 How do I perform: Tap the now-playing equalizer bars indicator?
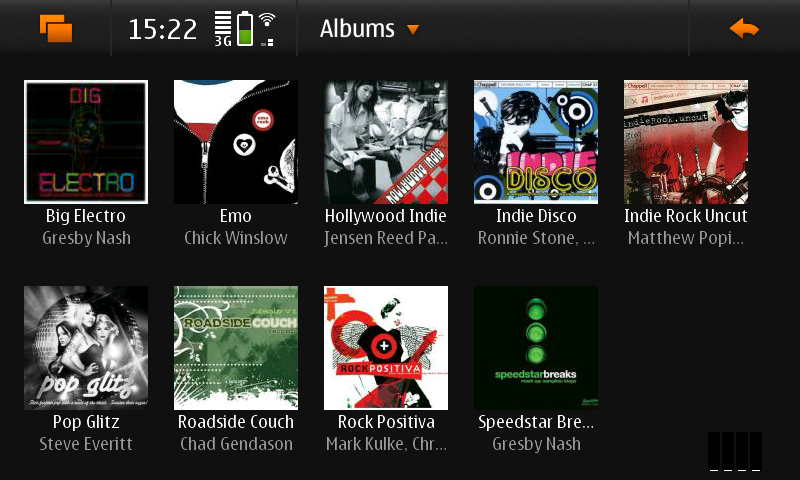pos(735,451)
